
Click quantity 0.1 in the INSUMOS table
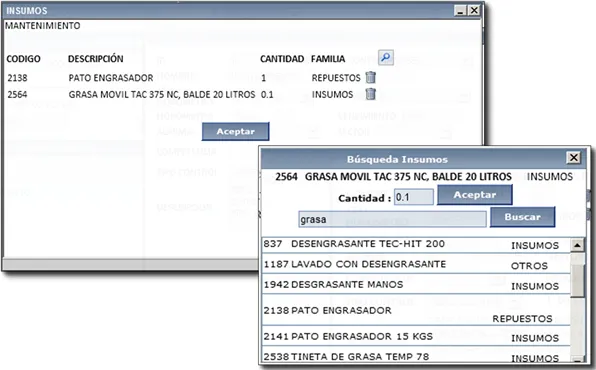coord(267,94)
